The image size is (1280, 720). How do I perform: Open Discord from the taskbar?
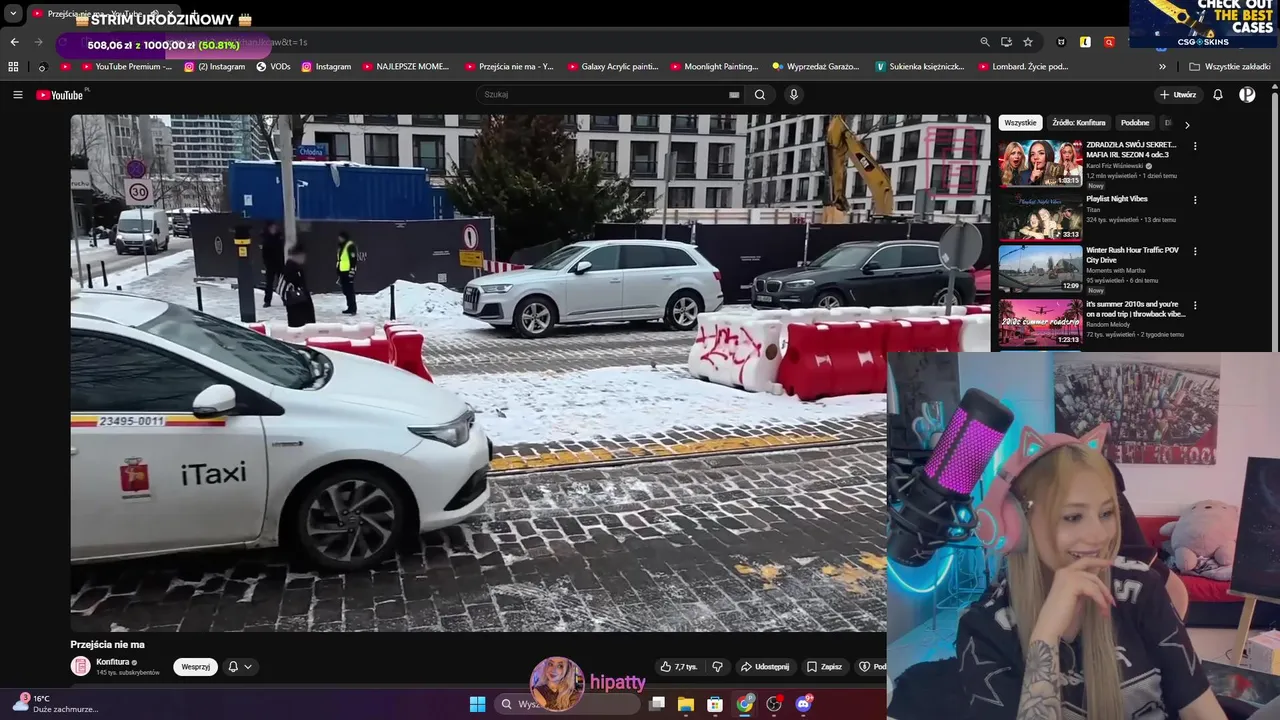coord(803,704)
